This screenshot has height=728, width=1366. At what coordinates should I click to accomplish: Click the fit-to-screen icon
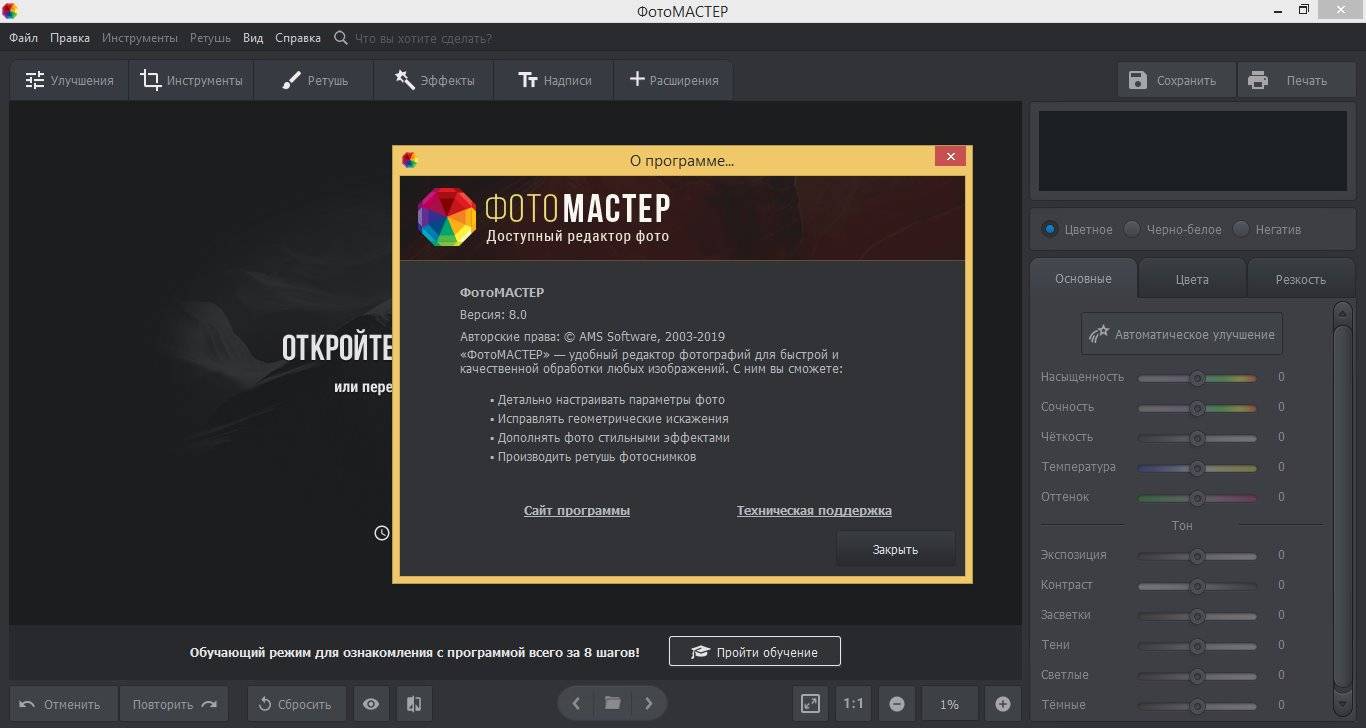pos(811,704)
